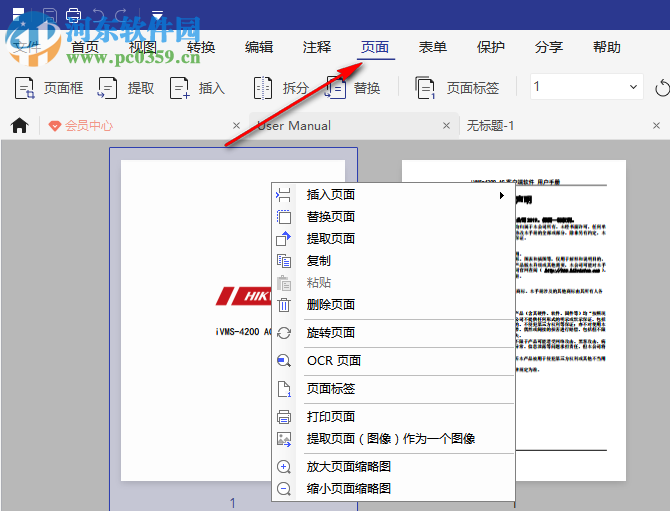Open the 首页 ribbon tab

click(85, 47)
